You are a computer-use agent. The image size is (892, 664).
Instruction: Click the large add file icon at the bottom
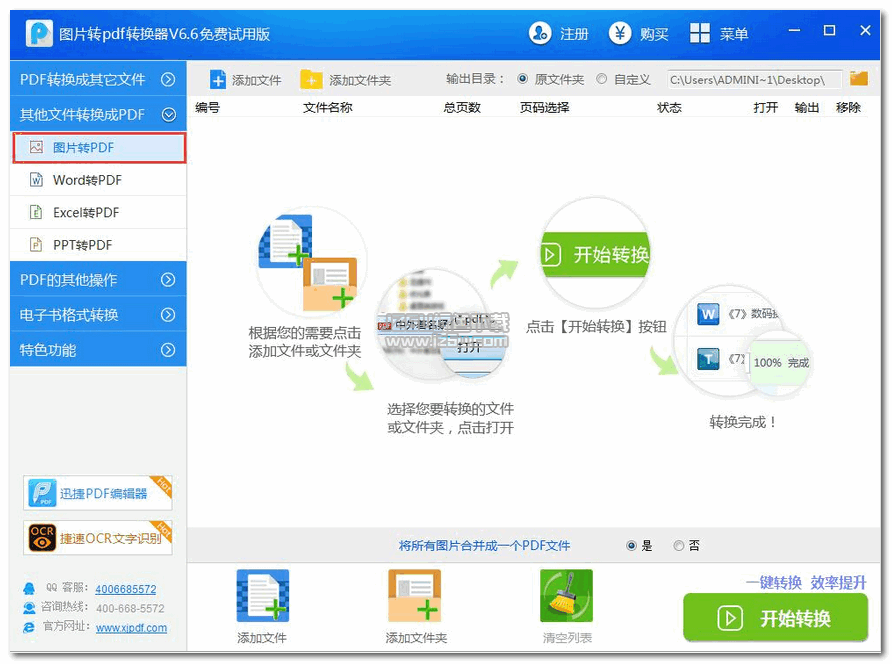click(x=263, y=596)
